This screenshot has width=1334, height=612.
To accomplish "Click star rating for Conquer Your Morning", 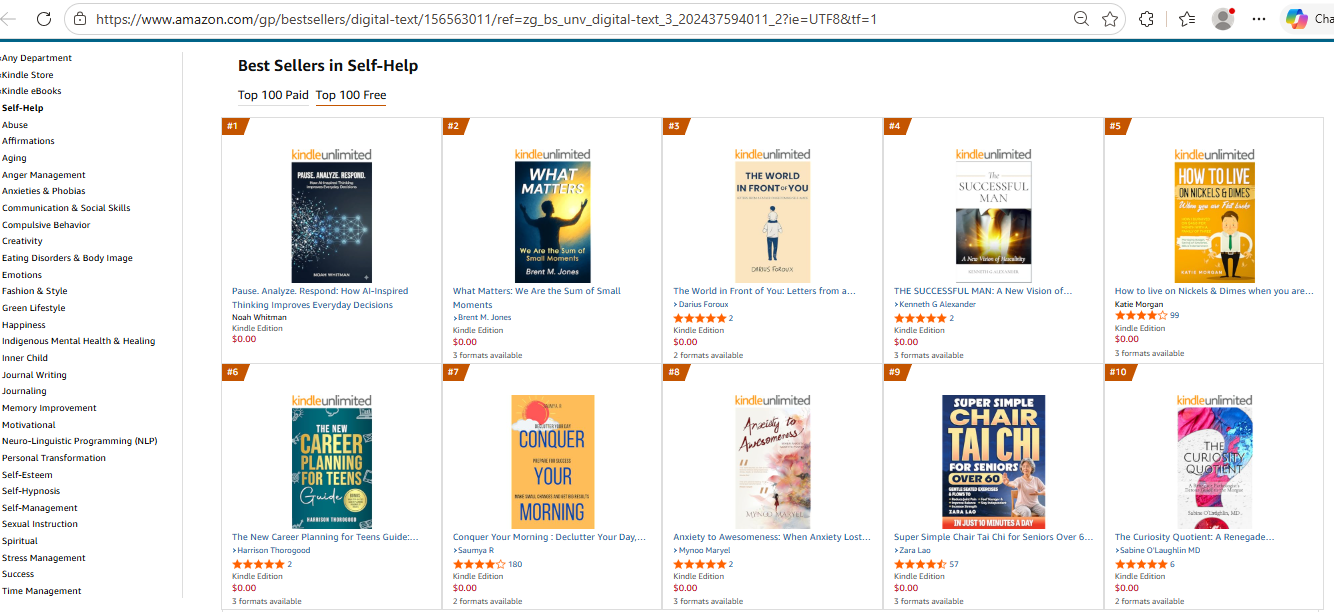I will [479, 564].
